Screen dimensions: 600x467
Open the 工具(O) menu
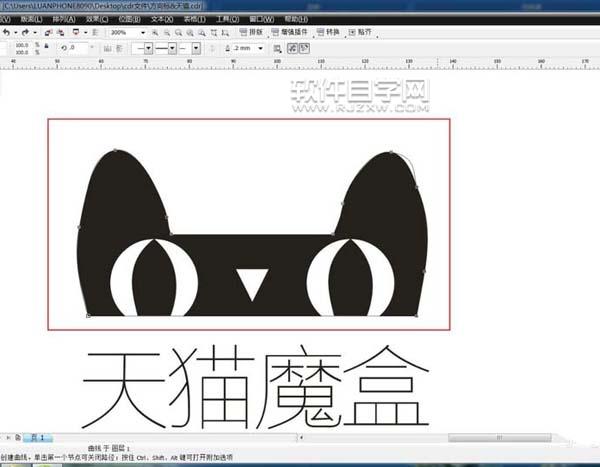[x=227, y=19]
